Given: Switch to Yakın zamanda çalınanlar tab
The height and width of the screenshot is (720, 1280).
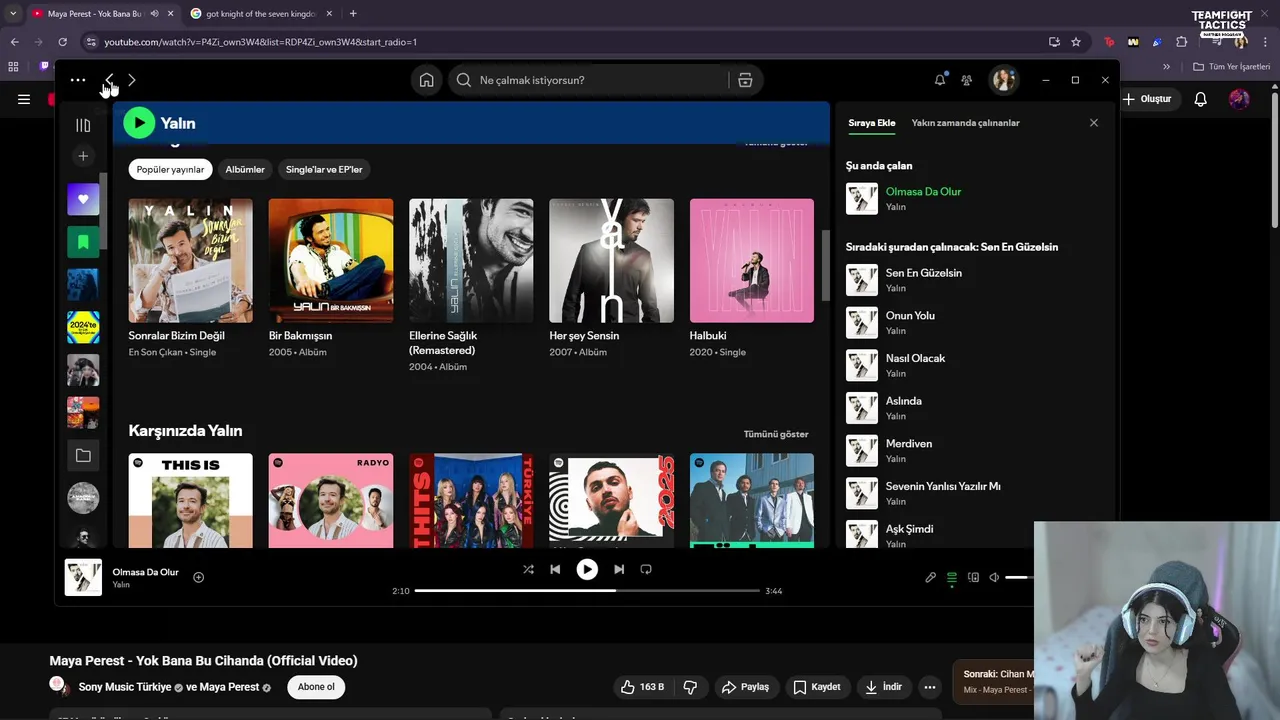Looking at the screenshot, I should click(966, 123).
